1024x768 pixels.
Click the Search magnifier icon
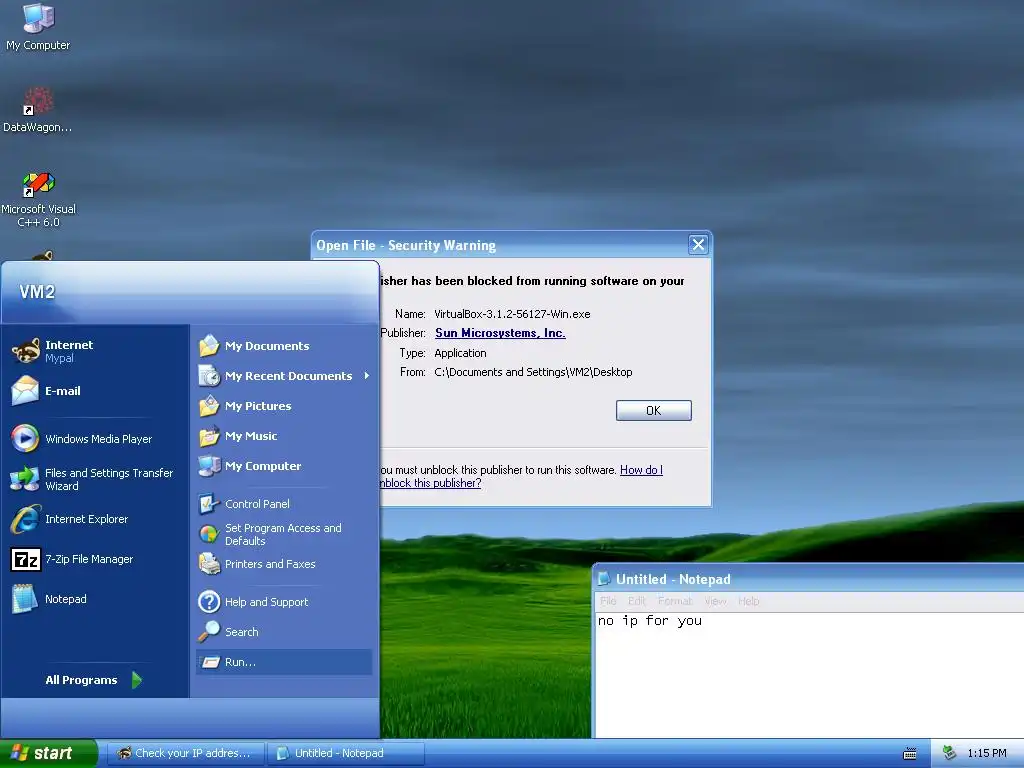coord(209,632)
